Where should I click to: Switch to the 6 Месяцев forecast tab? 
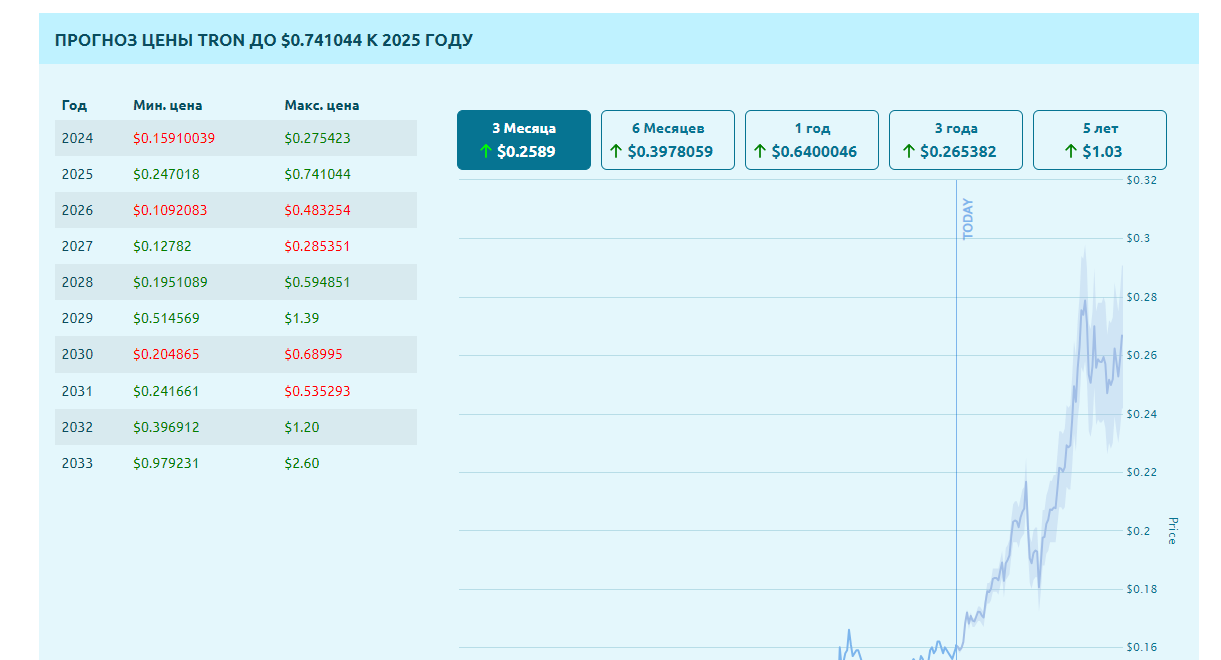(668, 140)
